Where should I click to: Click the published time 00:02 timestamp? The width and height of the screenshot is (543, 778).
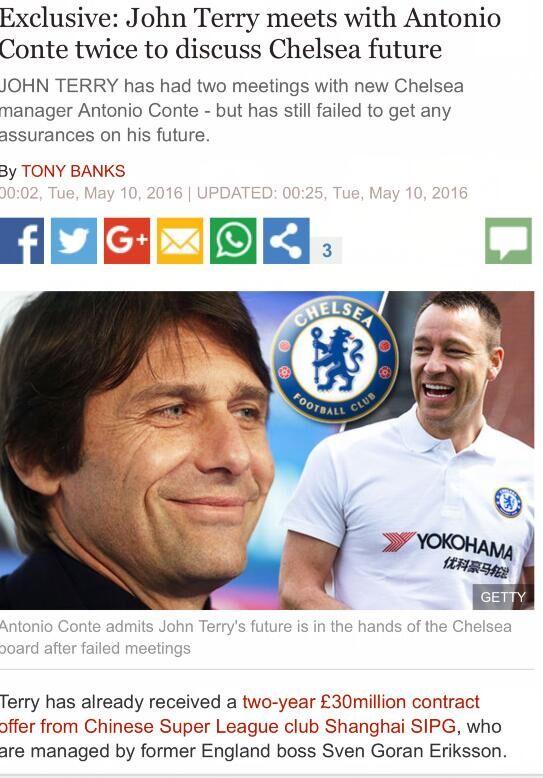91,193
